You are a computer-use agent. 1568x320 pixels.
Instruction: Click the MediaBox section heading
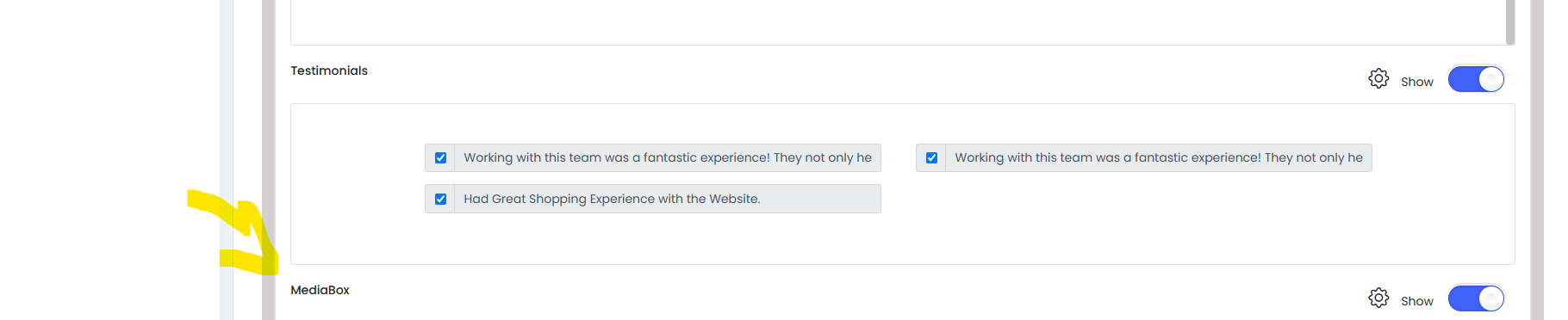[320, 290]
